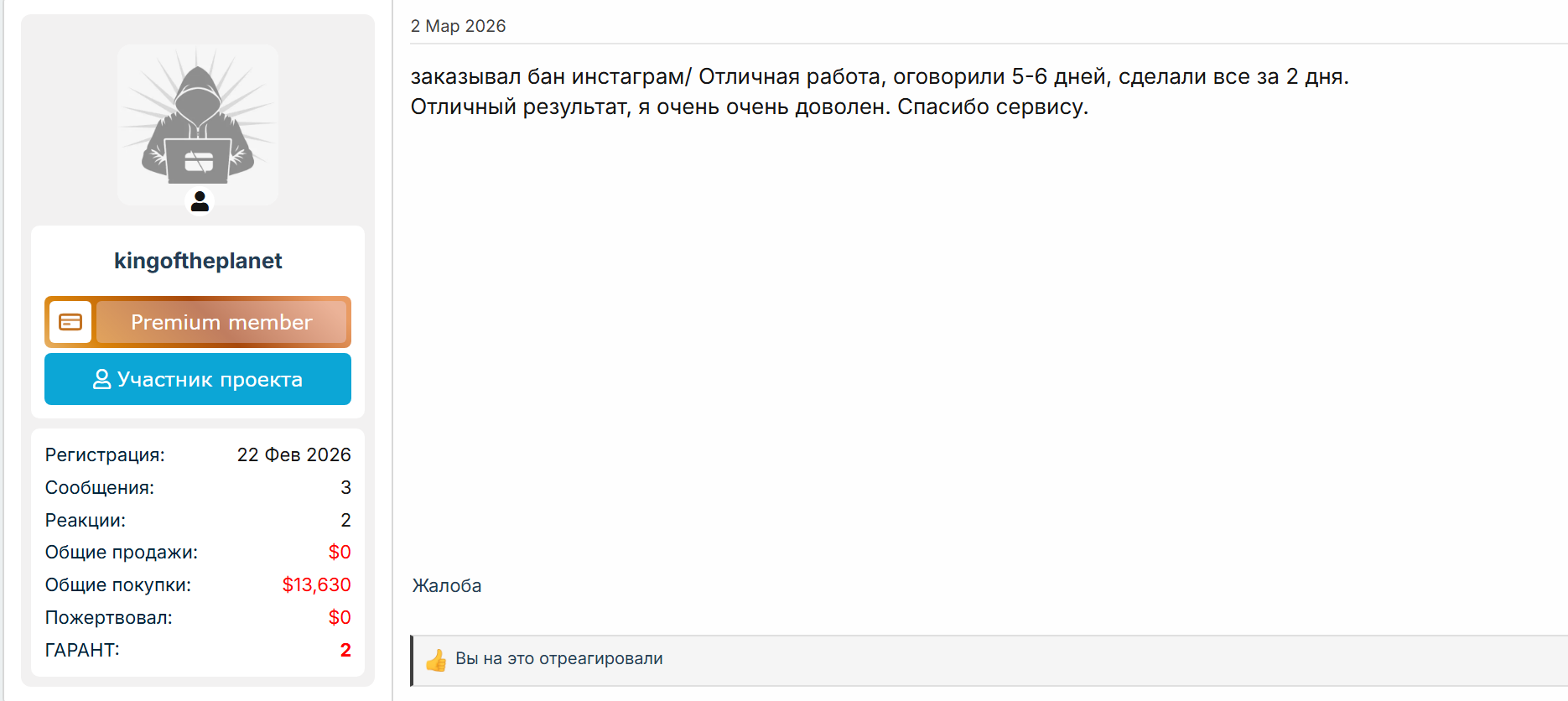Click person icon in Участник проекта badge
This screenshot has height=701, width=1568.
pyautogui.click(x=101, y=380)
